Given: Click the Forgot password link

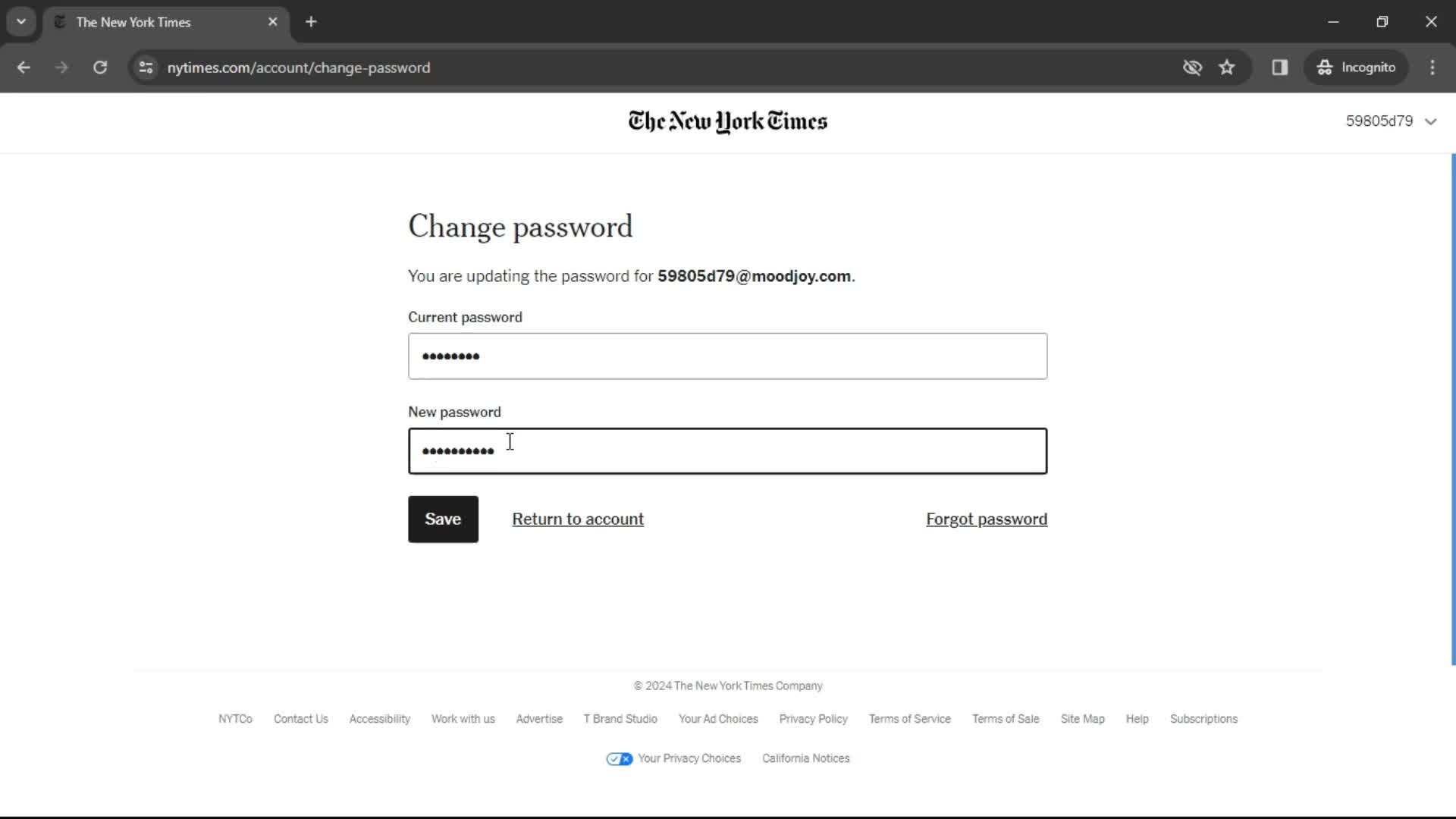Looking at the screenshot, I should (987, 518).
